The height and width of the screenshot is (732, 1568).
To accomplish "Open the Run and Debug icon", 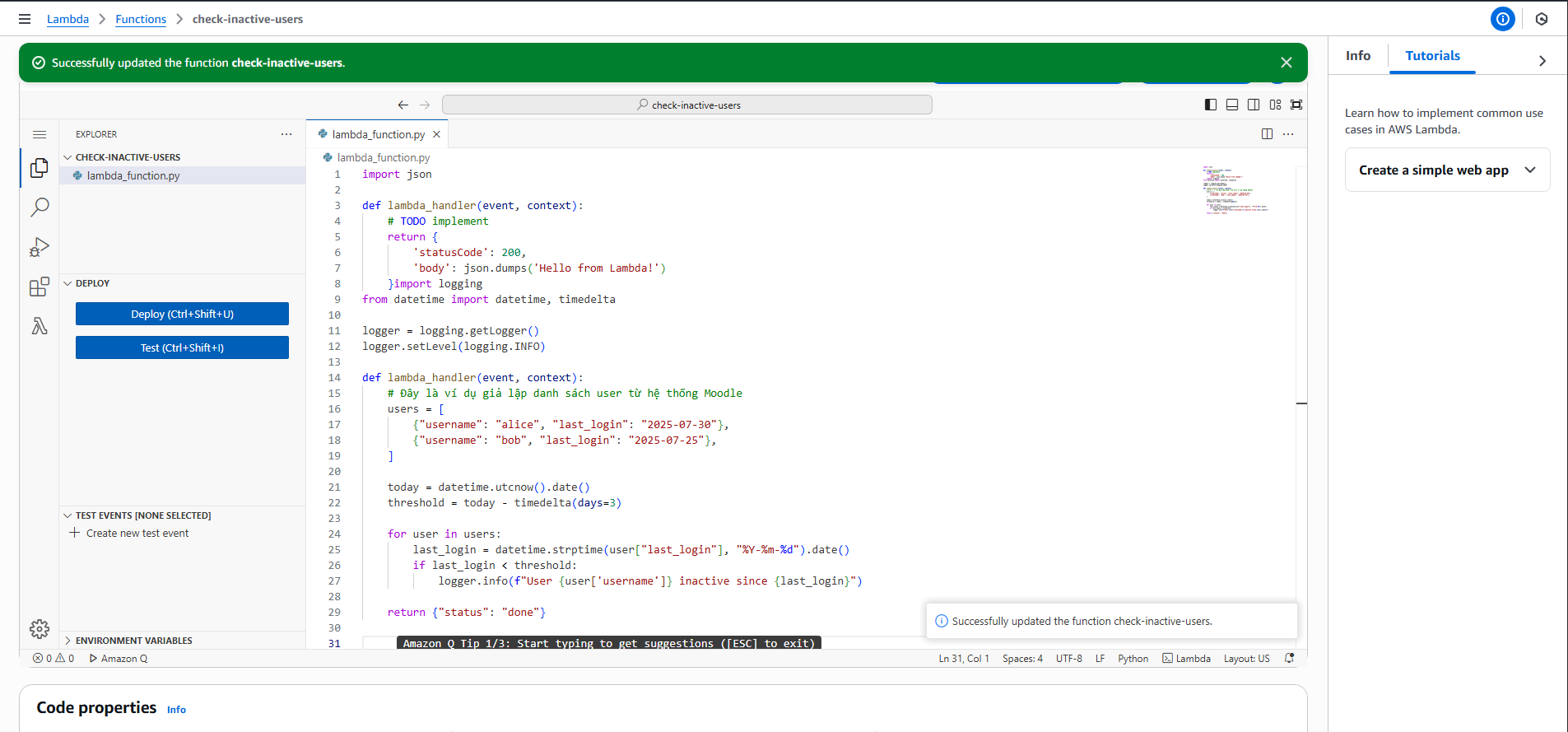I will tap(40, 247).
